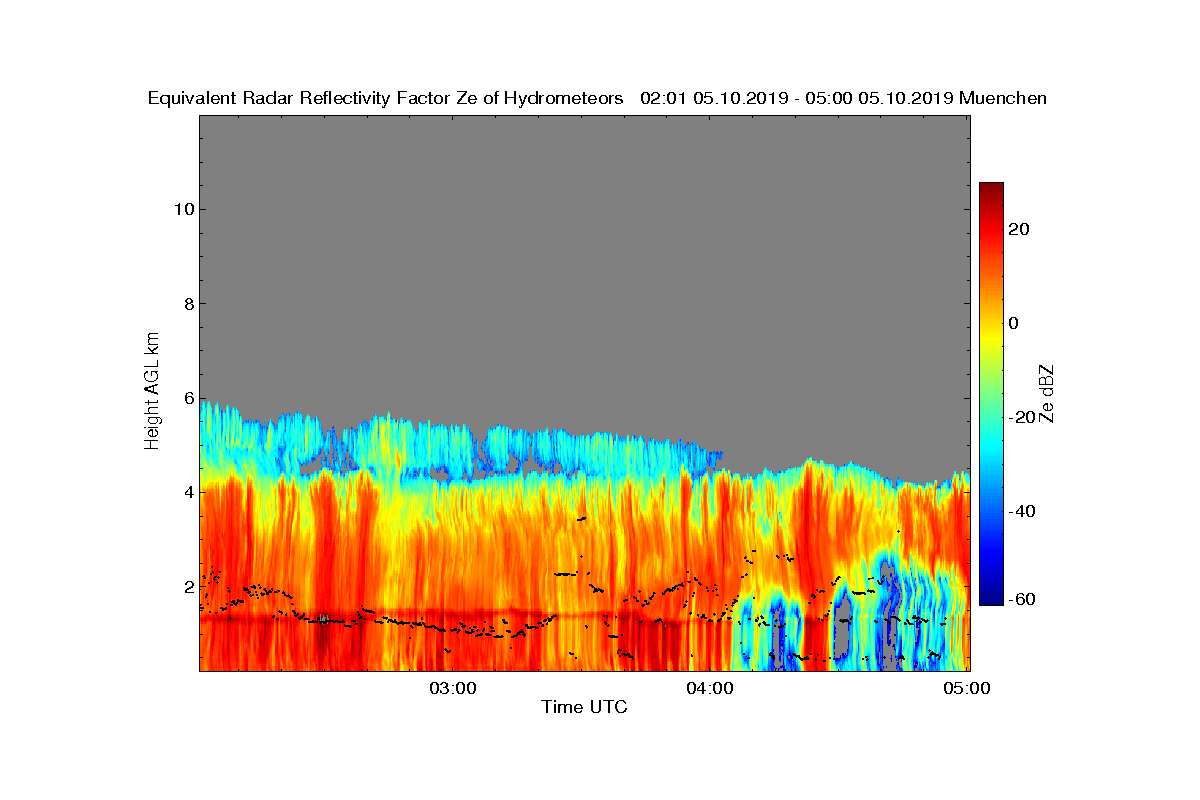Click the '05:00' time tick label

coord(969,688)
